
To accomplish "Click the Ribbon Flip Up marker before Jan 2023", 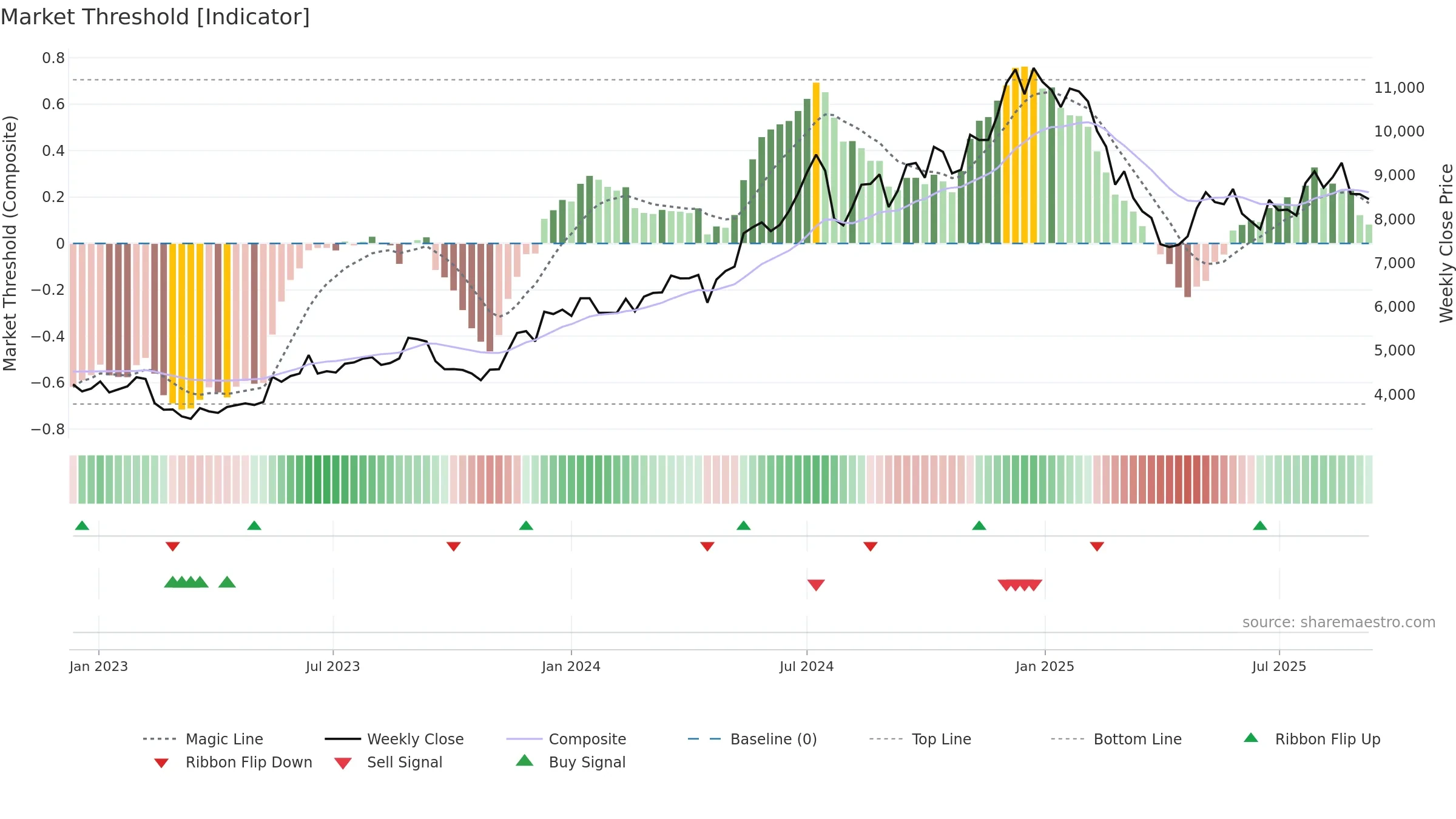I will tap(82, 525).
